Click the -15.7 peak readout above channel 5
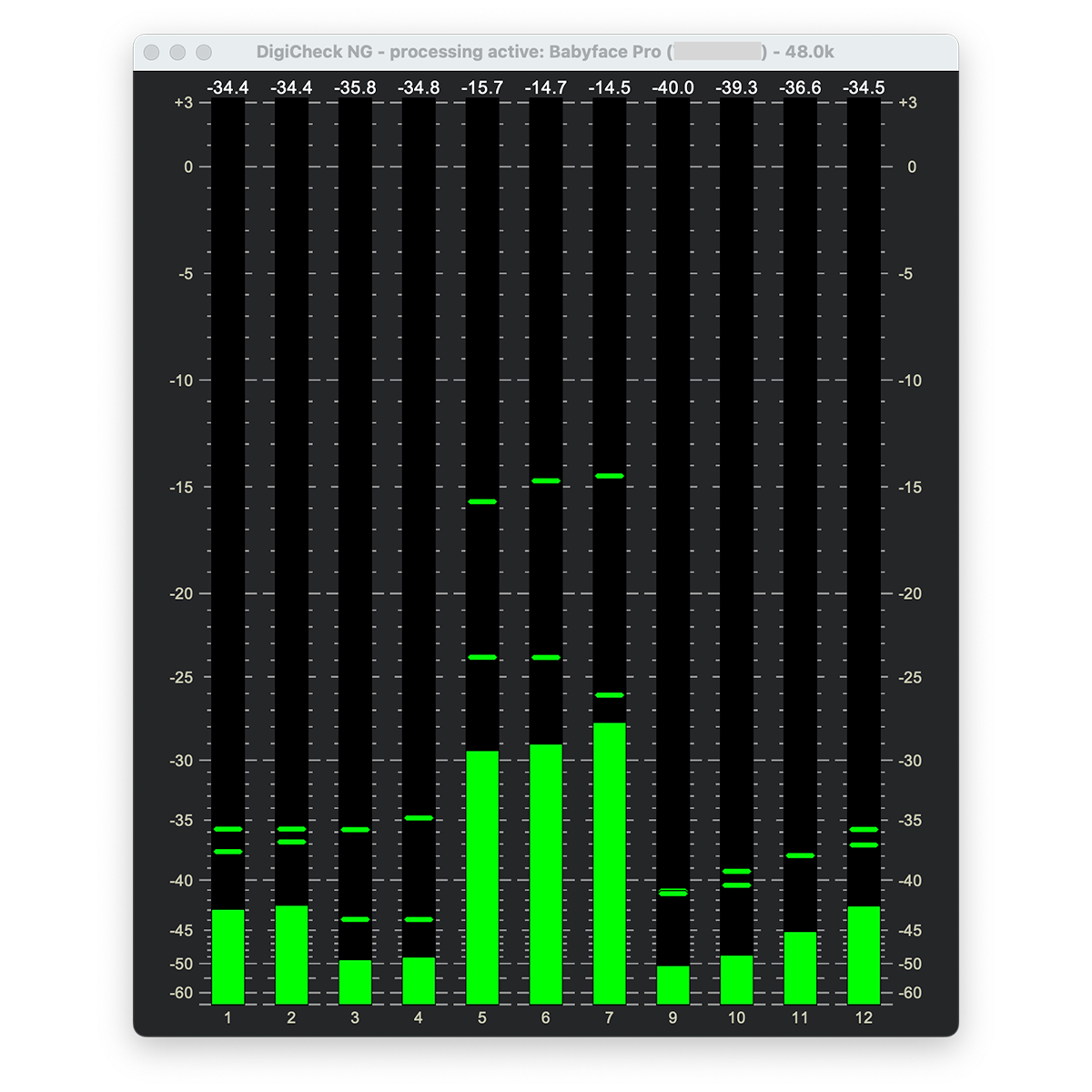This screenshot has width=1092, height=1092. coord(481,87)
